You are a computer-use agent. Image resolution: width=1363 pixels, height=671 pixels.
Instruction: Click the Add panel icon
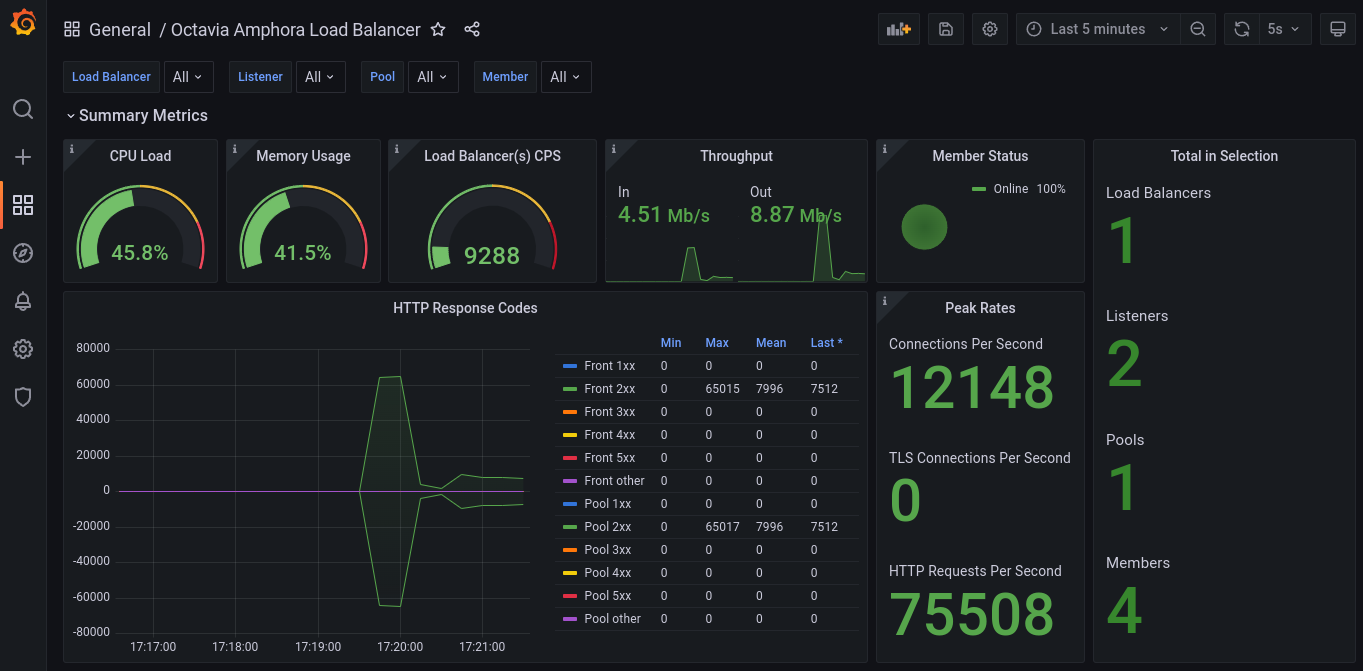898,29
